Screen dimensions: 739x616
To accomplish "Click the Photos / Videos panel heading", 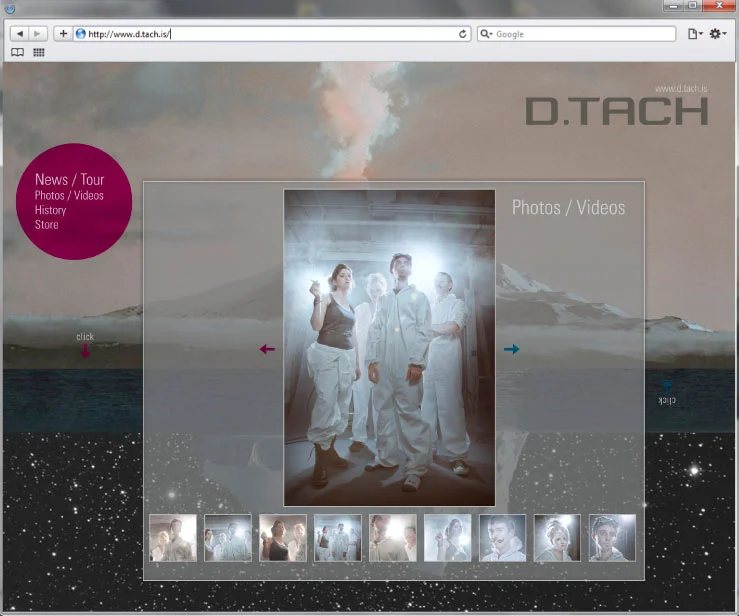I will (568, 208).
